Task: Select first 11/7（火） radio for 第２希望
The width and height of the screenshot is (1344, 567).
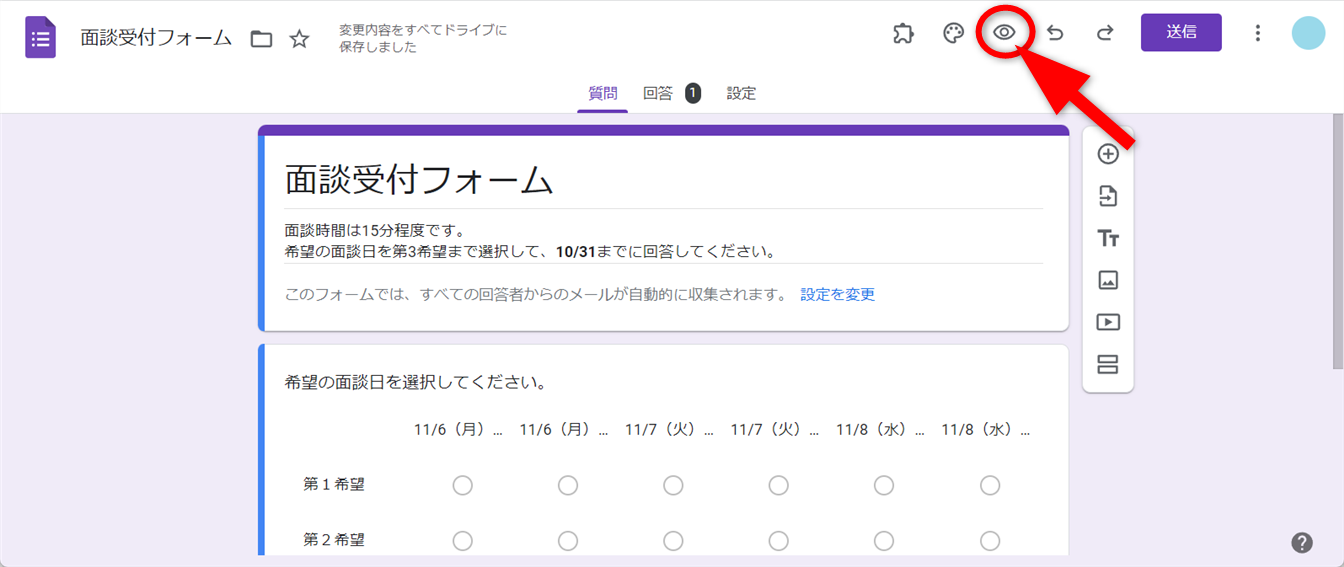Action: point(673,540)
